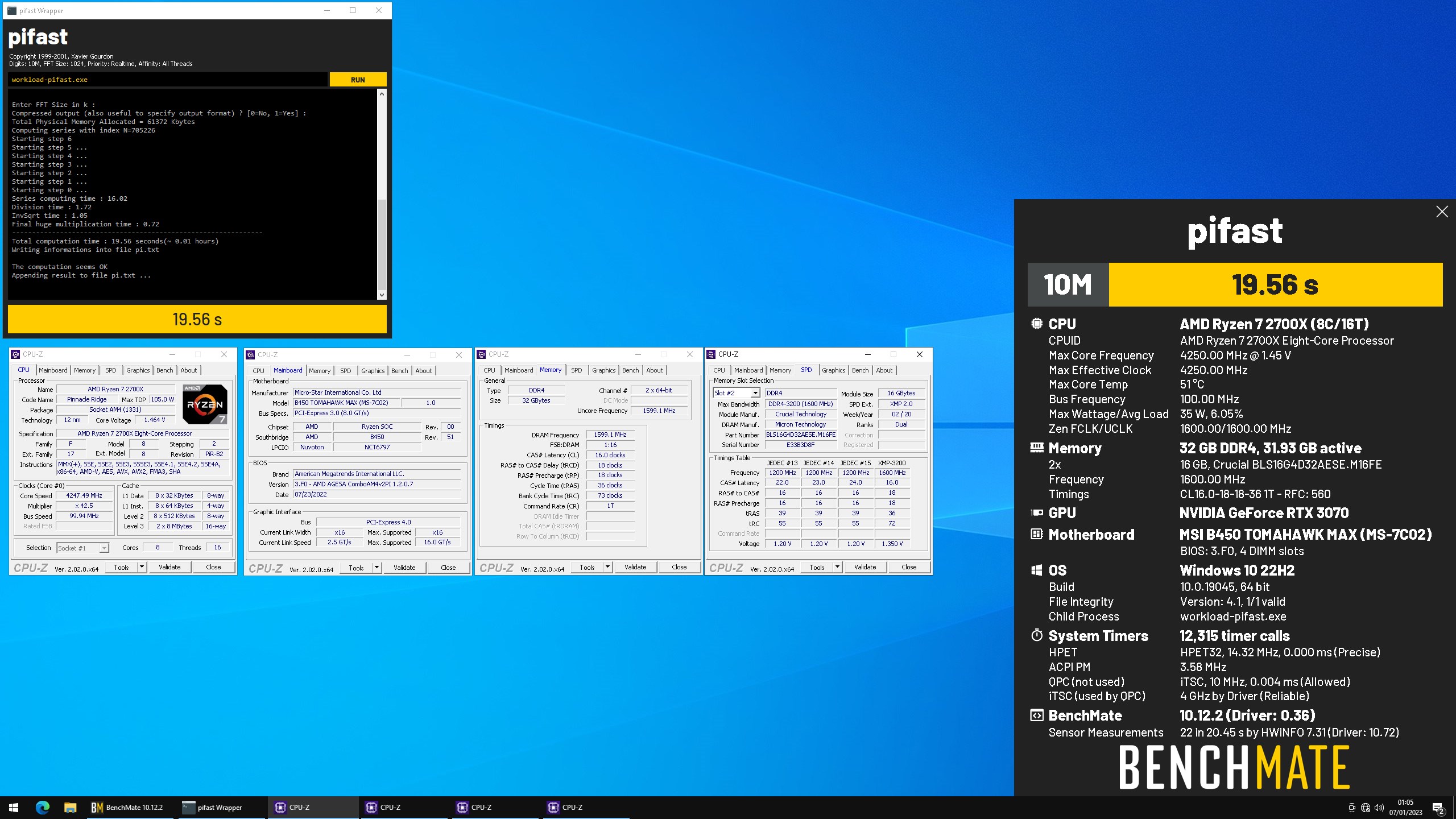Click the CAS# Latency value 16.0 clocks
The height and width of the screenshot is (819, 1456).
coord(610,455)
